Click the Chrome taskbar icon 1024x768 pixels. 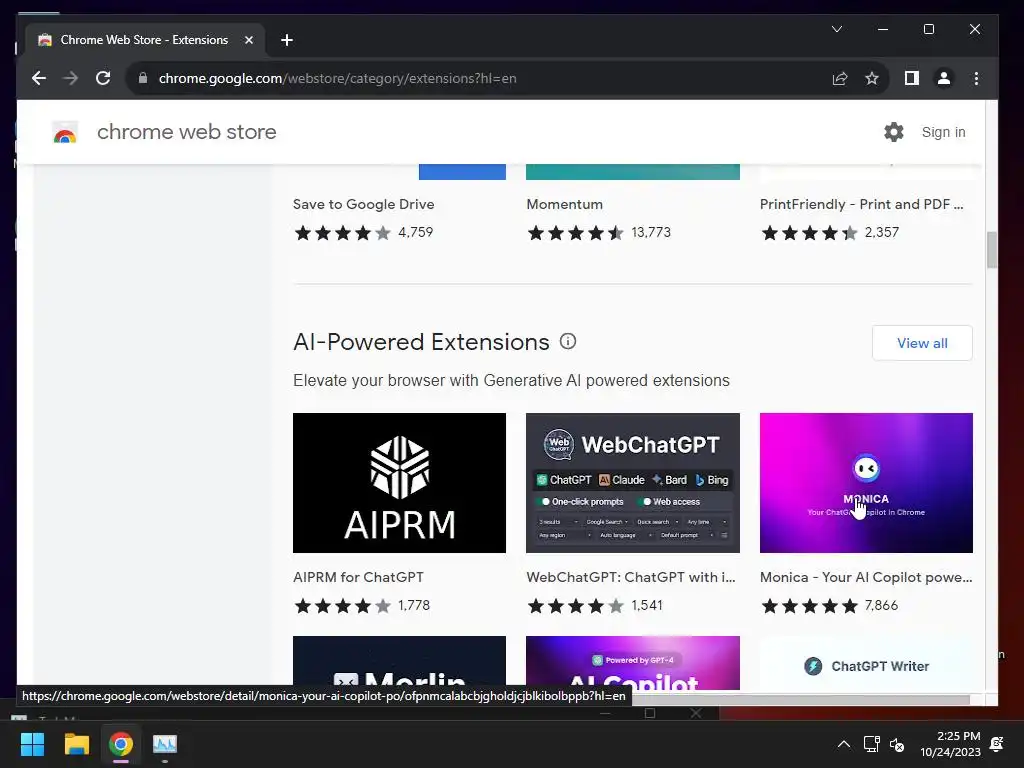pos(121,744)
